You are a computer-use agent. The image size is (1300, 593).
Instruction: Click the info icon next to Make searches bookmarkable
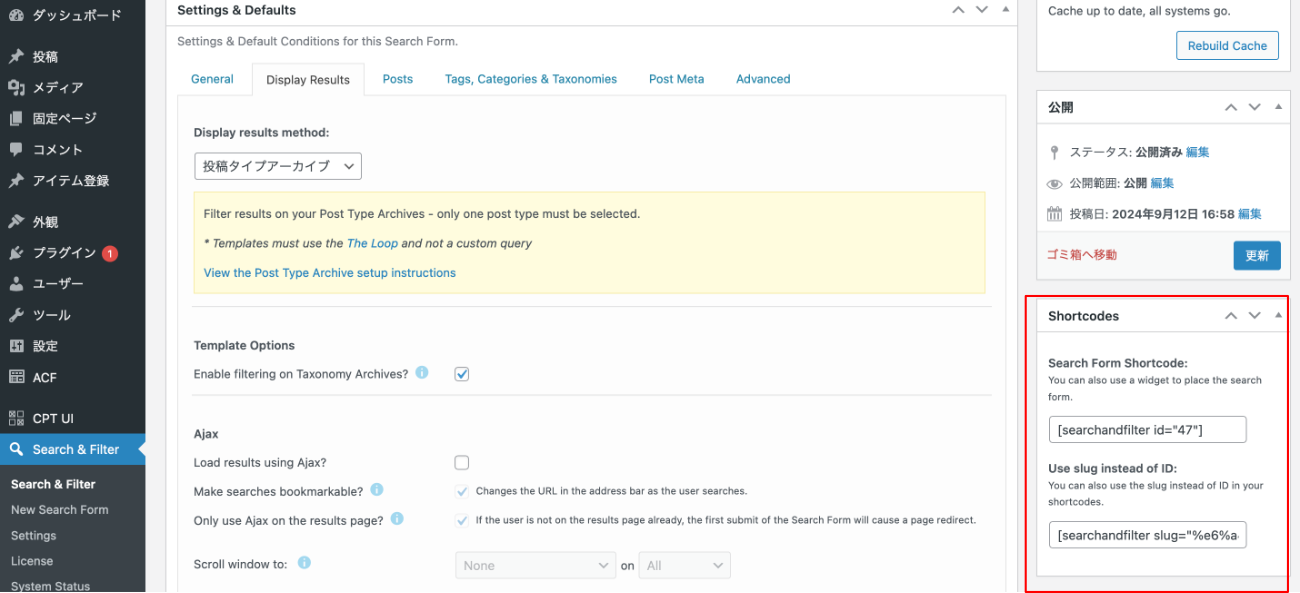377,490
